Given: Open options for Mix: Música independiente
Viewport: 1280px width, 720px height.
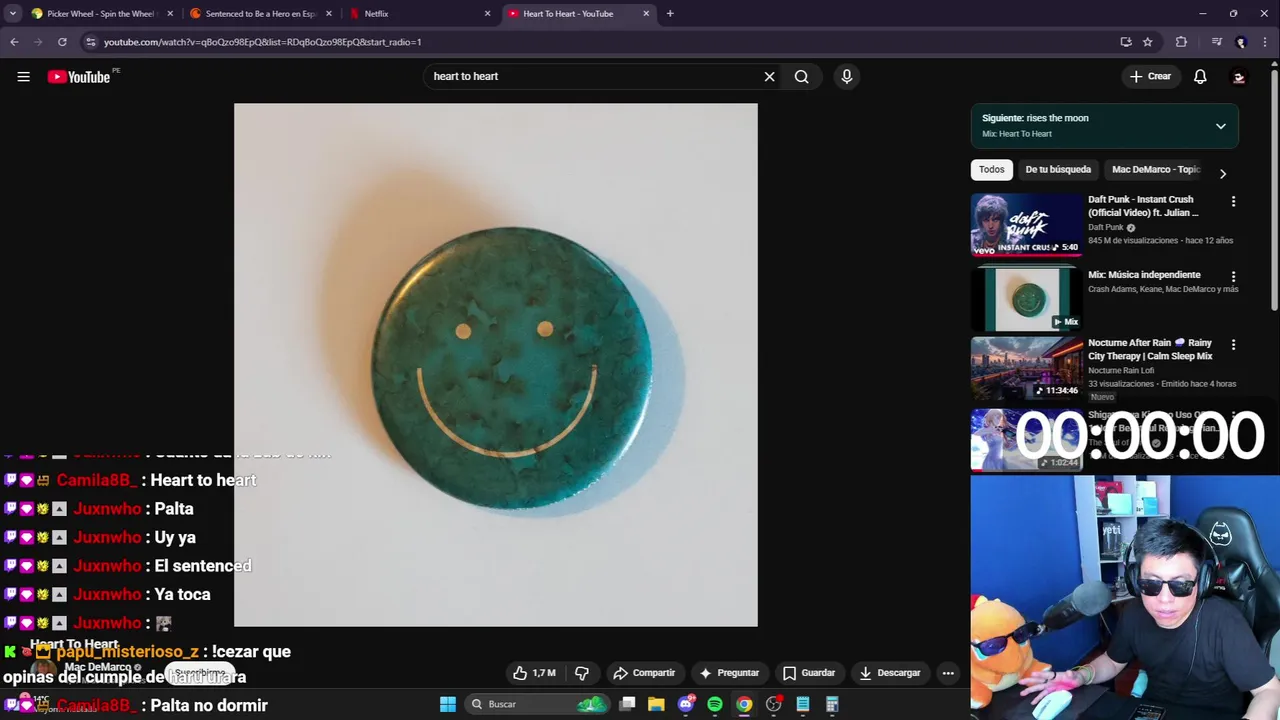Looking at the screenshot, I should [x=1233, y=276].
